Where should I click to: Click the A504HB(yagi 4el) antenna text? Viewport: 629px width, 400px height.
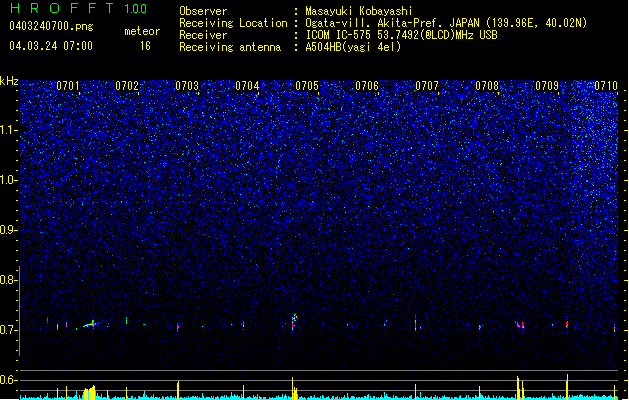[x=353, y=47]
